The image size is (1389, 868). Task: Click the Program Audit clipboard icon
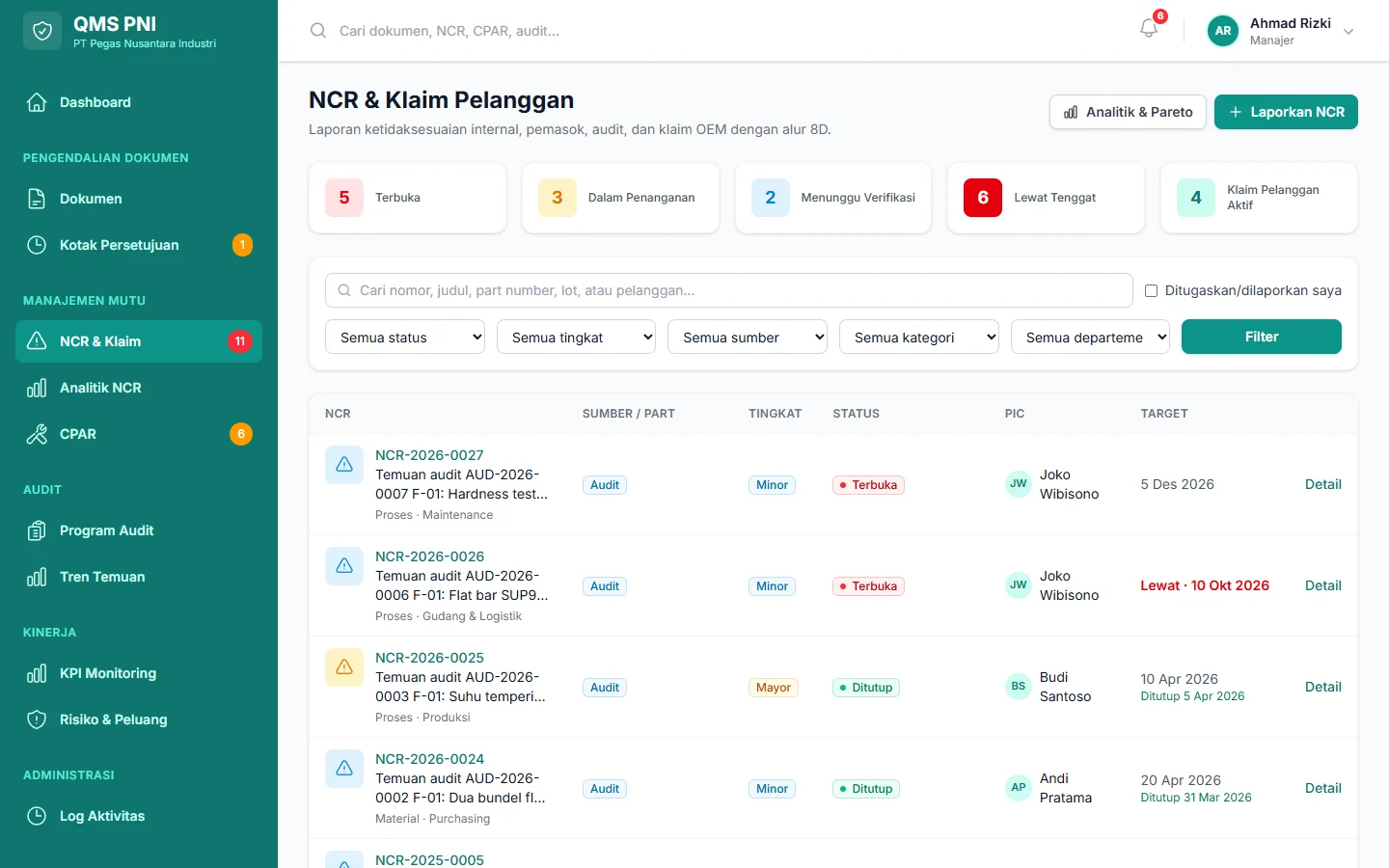37,530
